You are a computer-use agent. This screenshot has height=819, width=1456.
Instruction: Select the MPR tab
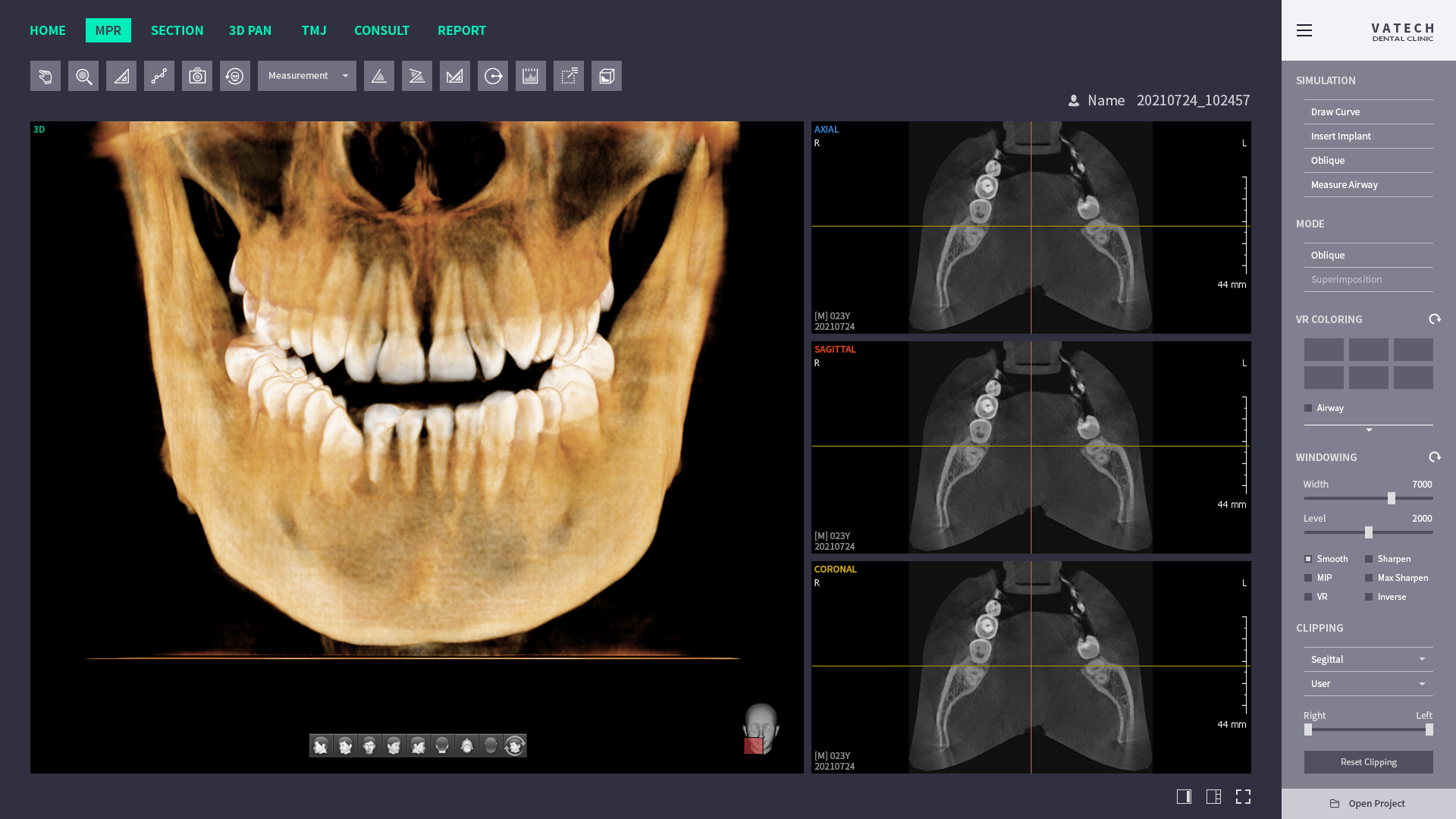click(x=108, y=30)
